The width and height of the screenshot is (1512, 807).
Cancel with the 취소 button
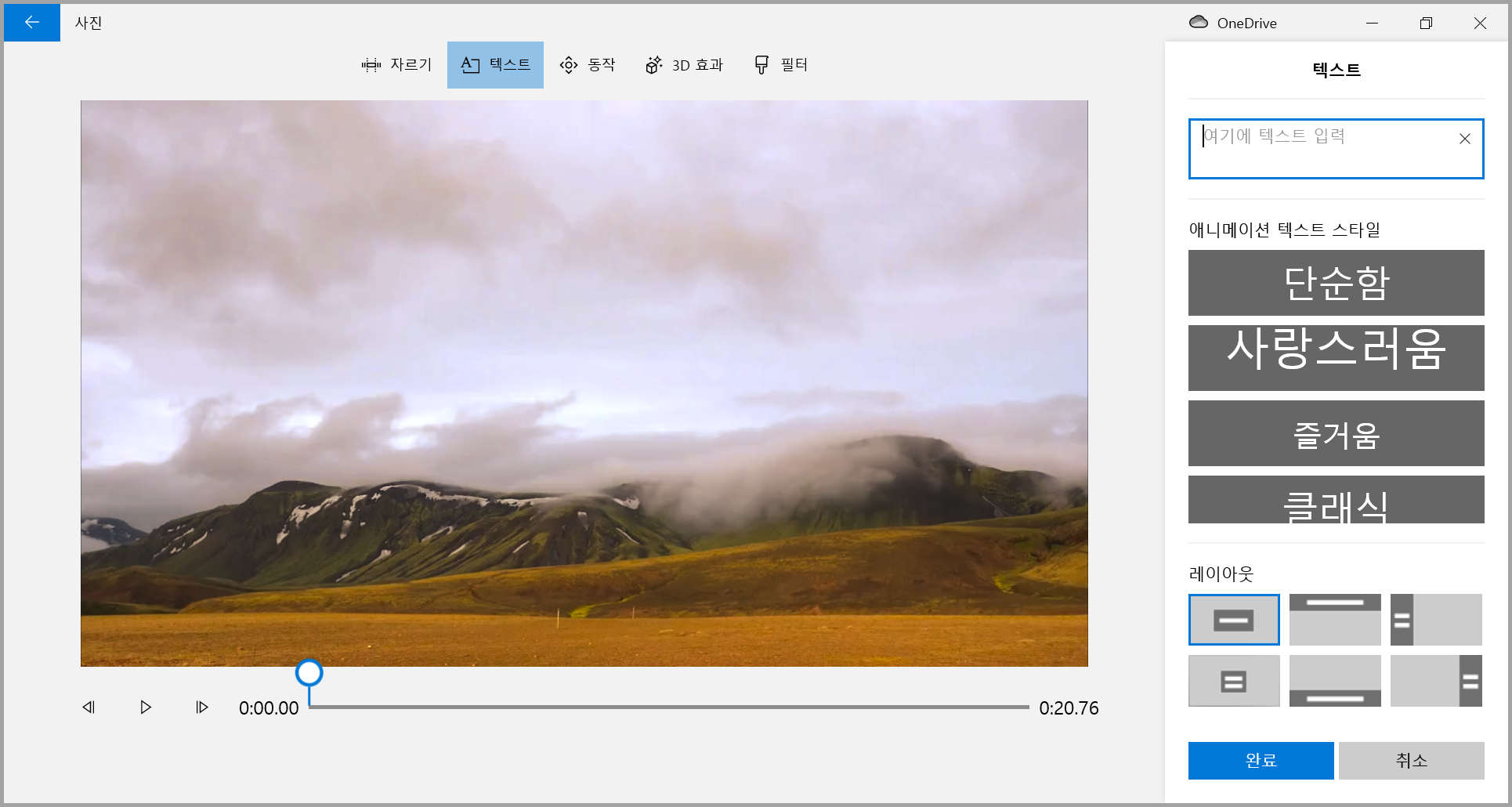pyautogui.click(x=1411, y=761)
